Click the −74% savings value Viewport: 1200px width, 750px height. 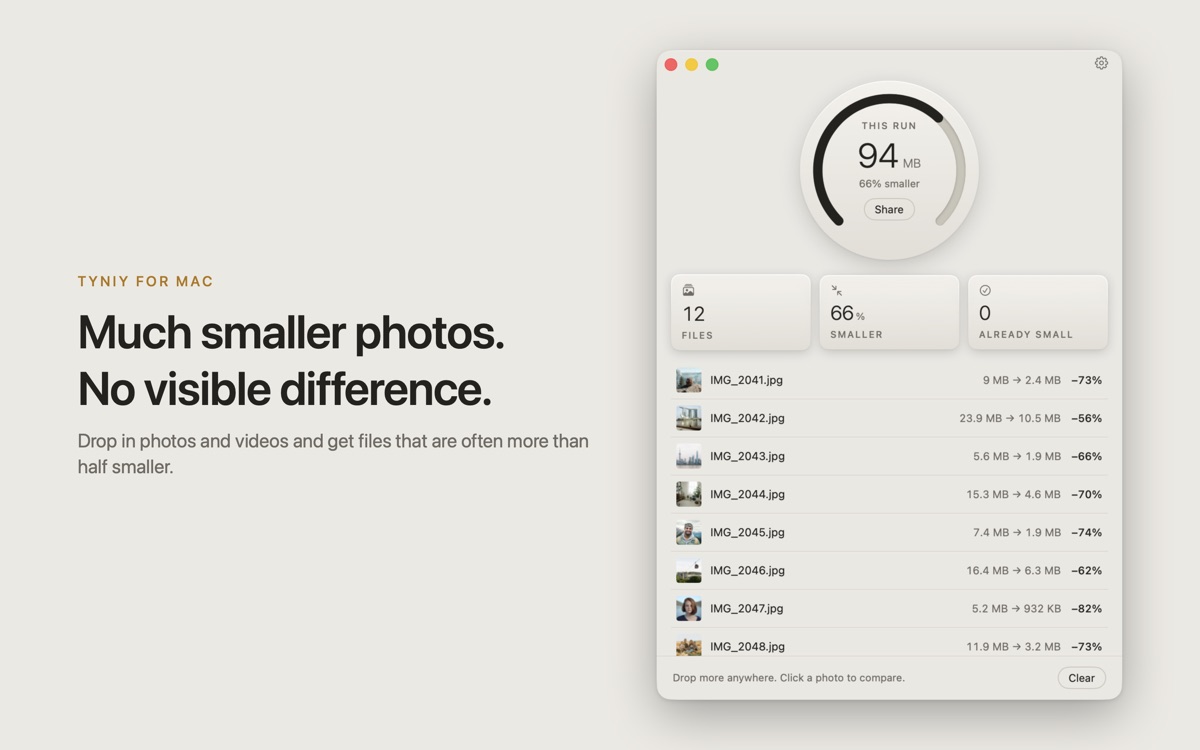pyautogui.click(x=1087, y=532)
